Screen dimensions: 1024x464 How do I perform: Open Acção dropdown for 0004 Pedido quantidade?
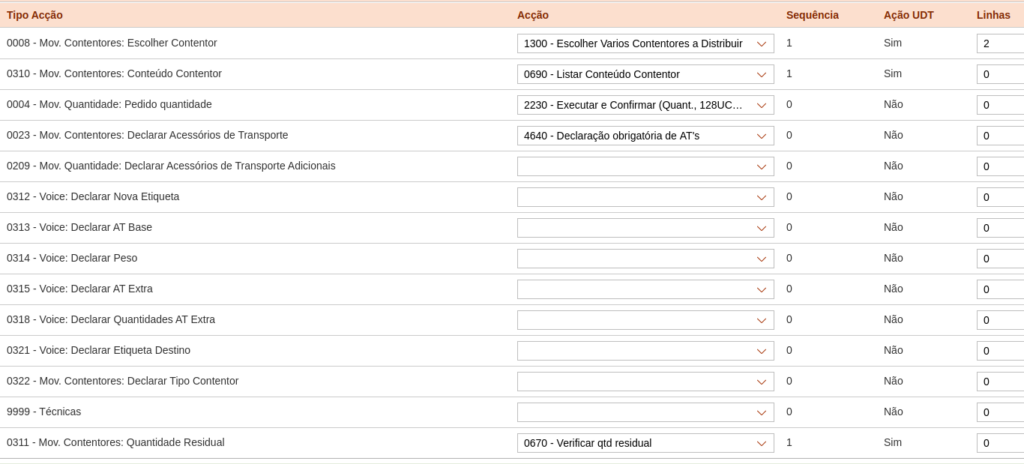[645, 105]
